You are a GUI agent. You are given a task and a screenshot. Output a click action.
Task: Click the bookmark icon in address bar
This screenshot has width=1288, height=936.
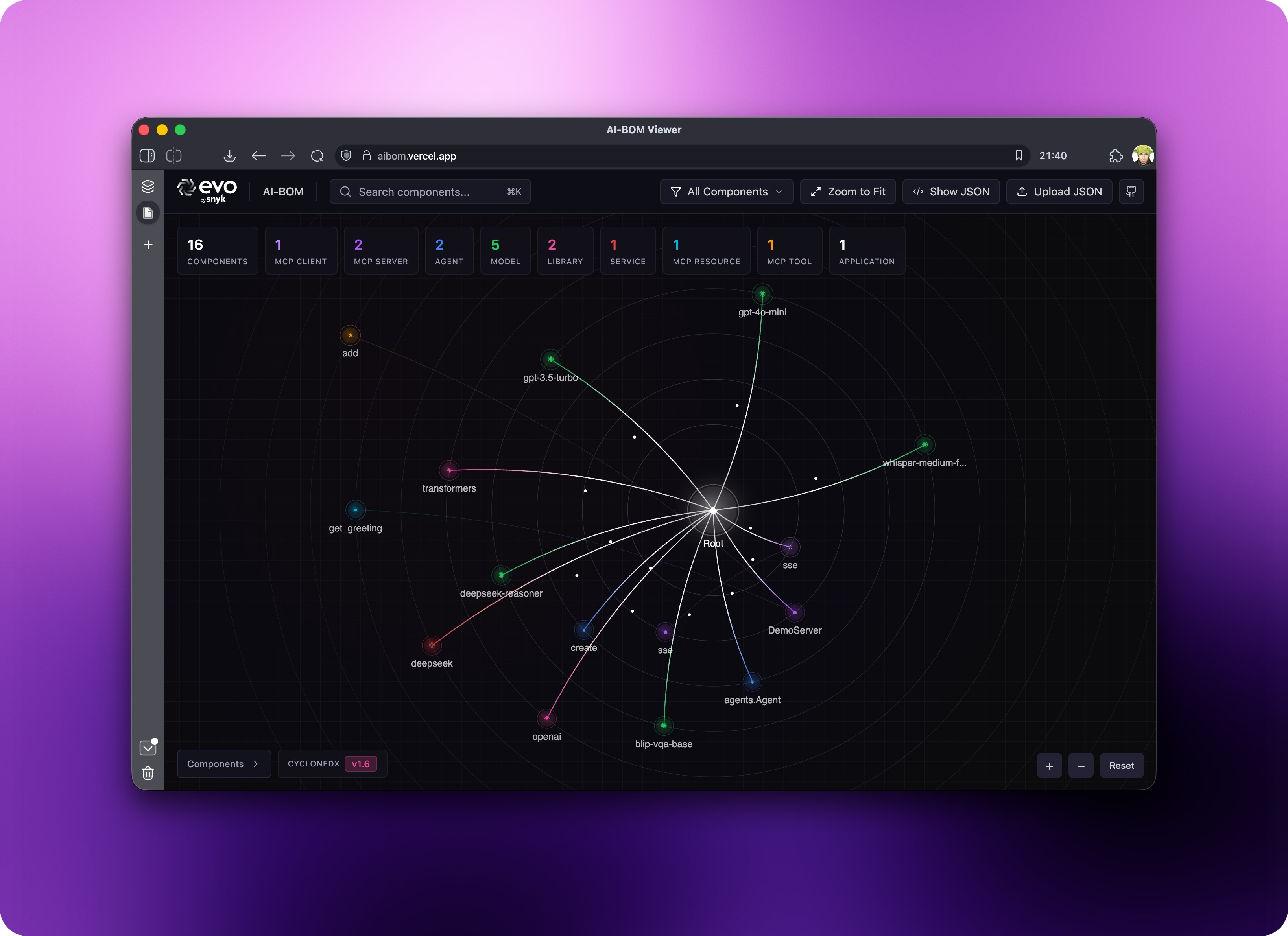coord(1018,155)
